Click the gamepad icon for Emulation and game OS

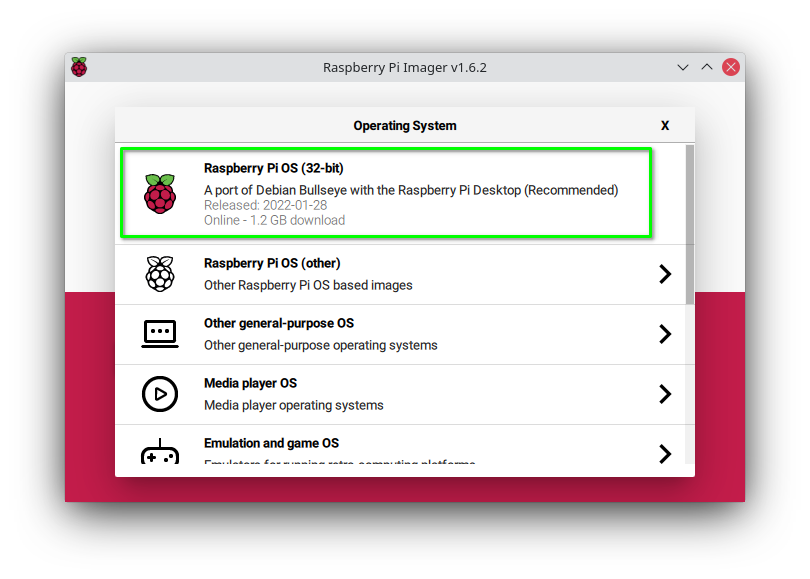coord(160,451)
